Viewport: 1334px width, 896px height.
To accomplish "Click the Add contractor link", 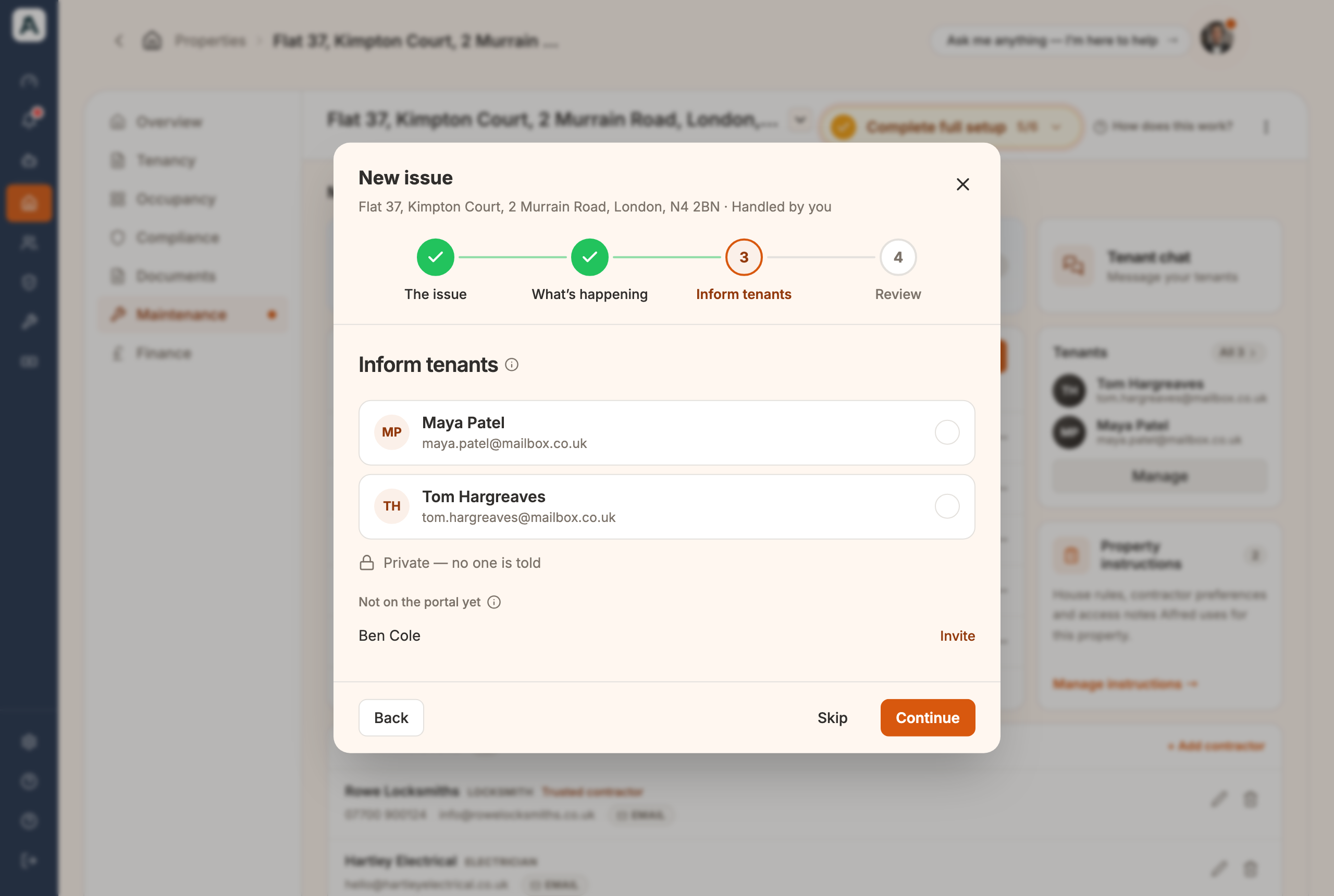I will [1215, 746].
